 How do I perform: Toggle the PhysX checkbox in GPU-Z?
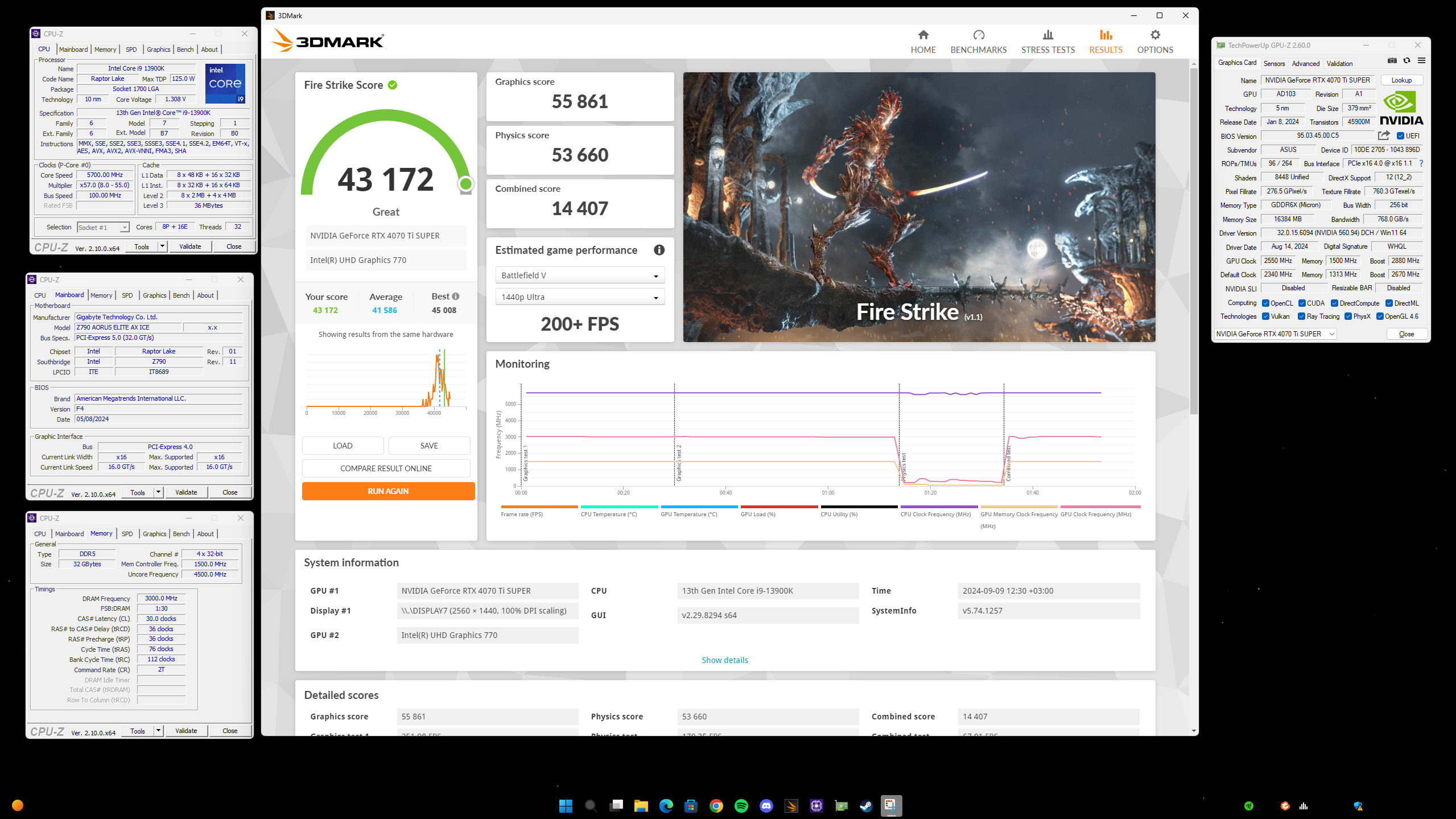point(1348,316)
